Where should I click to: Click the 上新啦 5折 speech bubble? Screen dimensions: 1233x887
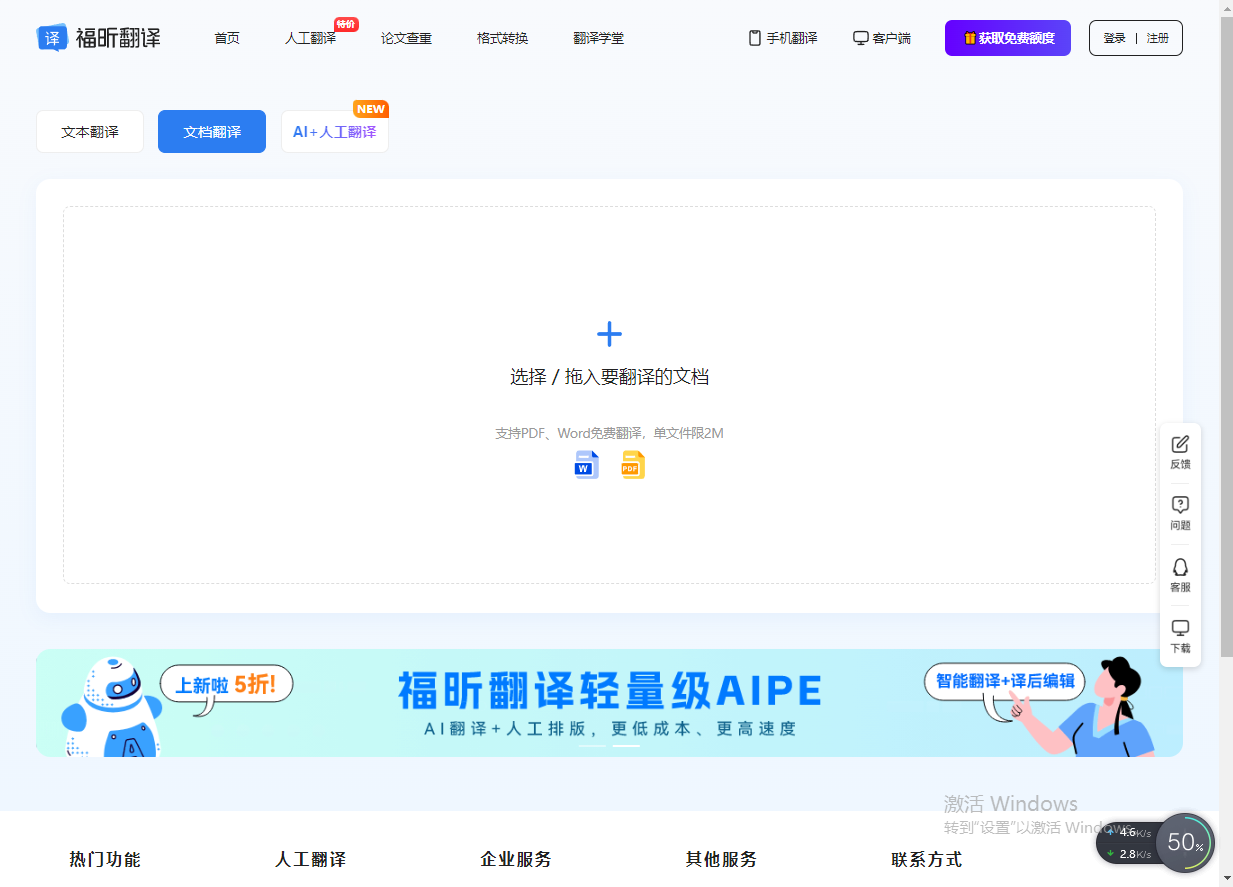228,685
